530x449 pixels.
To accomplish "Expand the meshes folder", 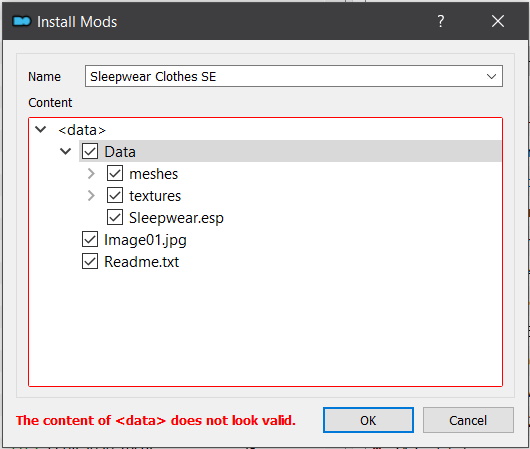I will [x=91, y=173].
